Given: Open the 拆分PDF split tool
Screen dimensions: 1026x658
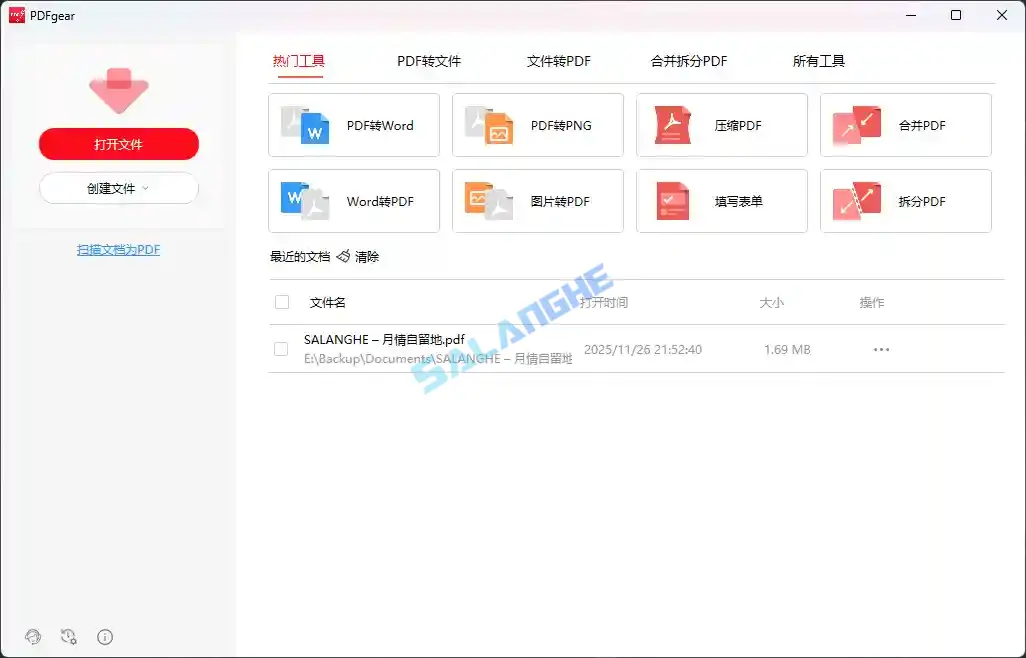Looking at the screenshot, I should [x=905, y=201].
